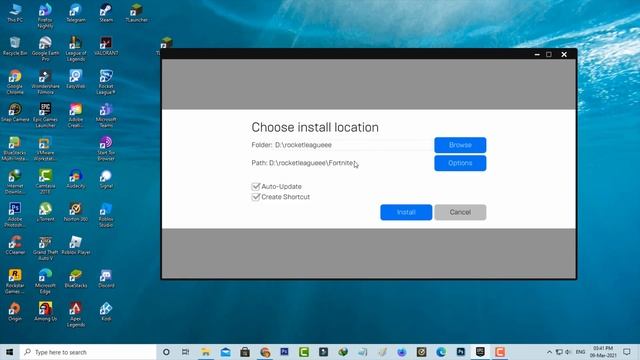Open the notification center
This screenshot has width=640, height=360.
(627, 352)
